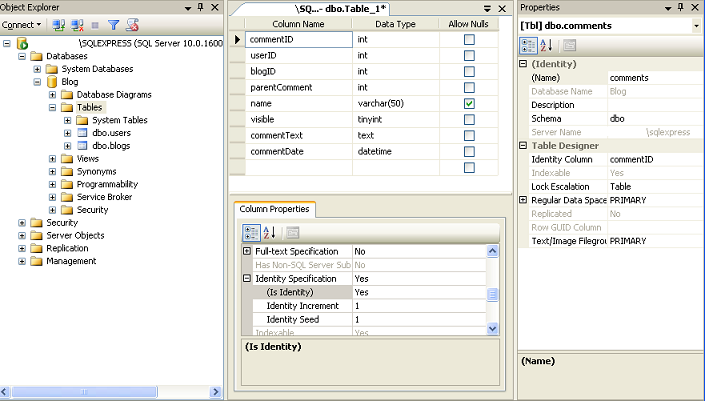Click the Filter funnel icon
The image size is (705, 401).
pos(113,25)
